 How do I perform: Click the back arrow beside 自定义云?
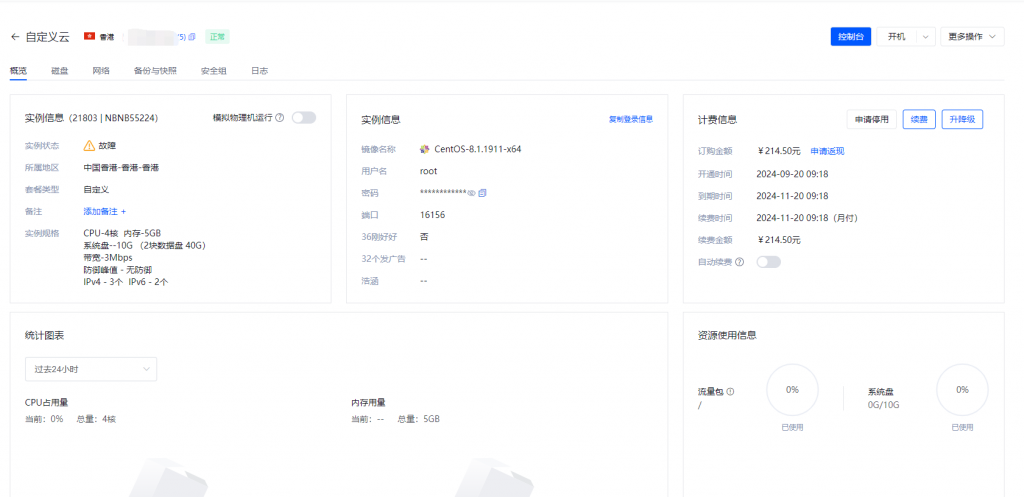point(15,37)
